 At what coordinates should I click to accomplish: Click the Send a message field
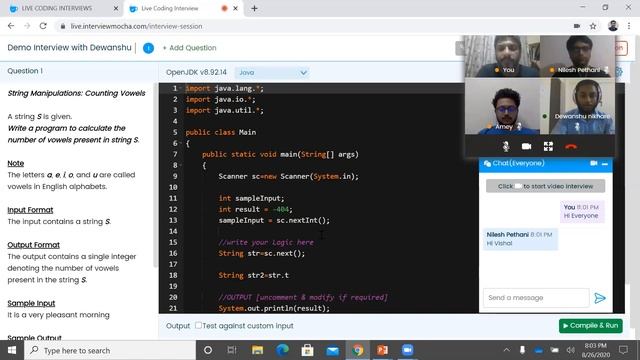pos(536,298)
